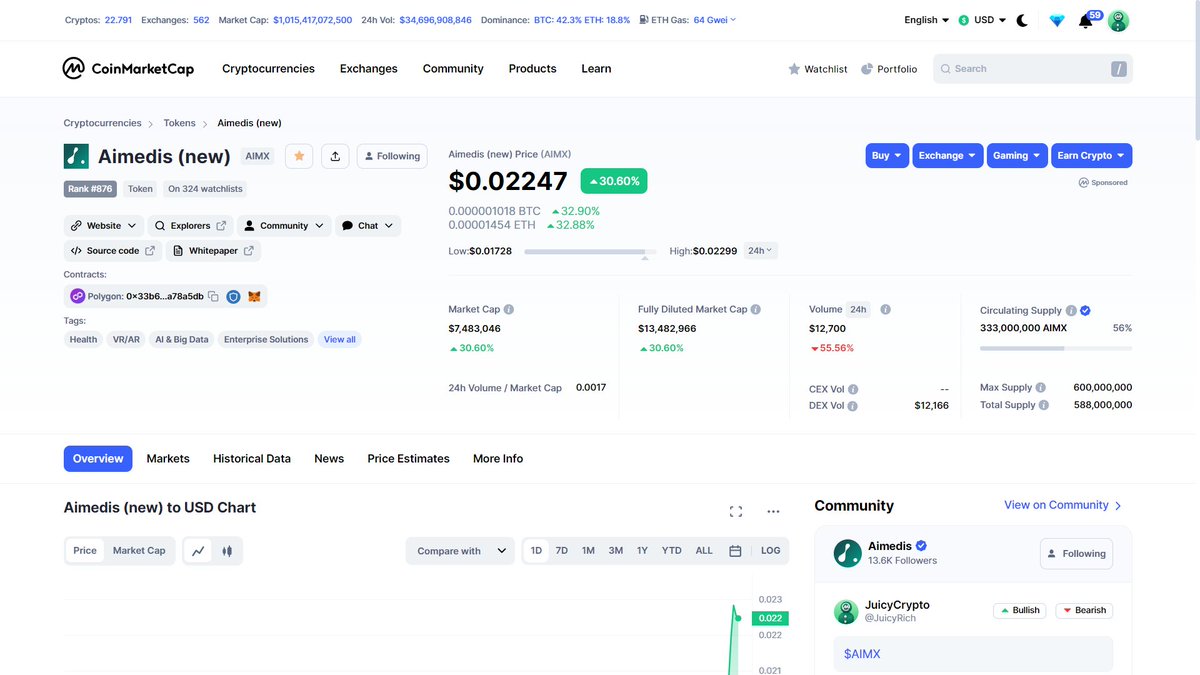Toggle LOG scale on chart

click(770, 551)
